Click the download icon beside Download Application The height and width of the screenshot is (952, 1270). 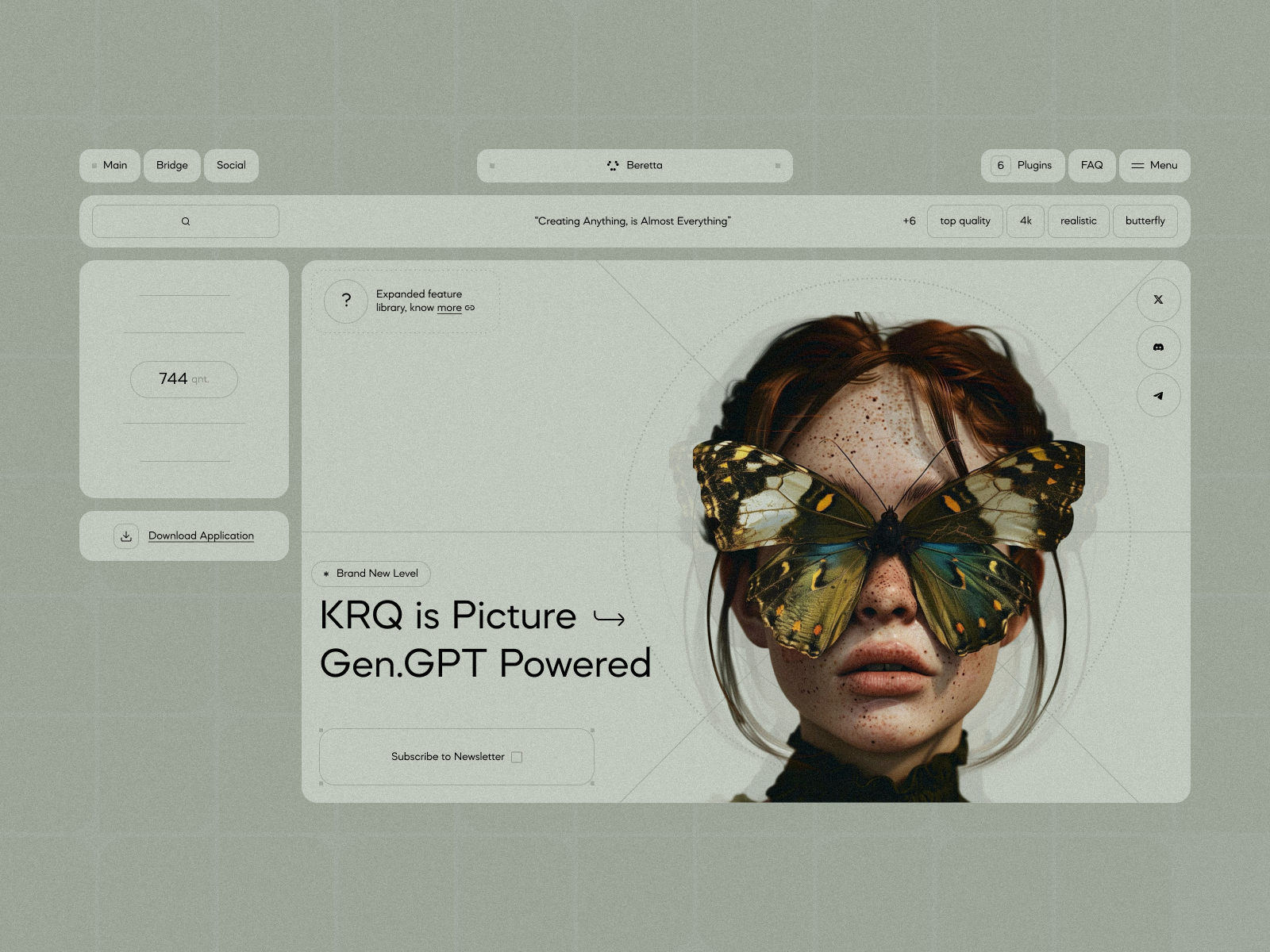pyautogui.click(x=125, y=535)
